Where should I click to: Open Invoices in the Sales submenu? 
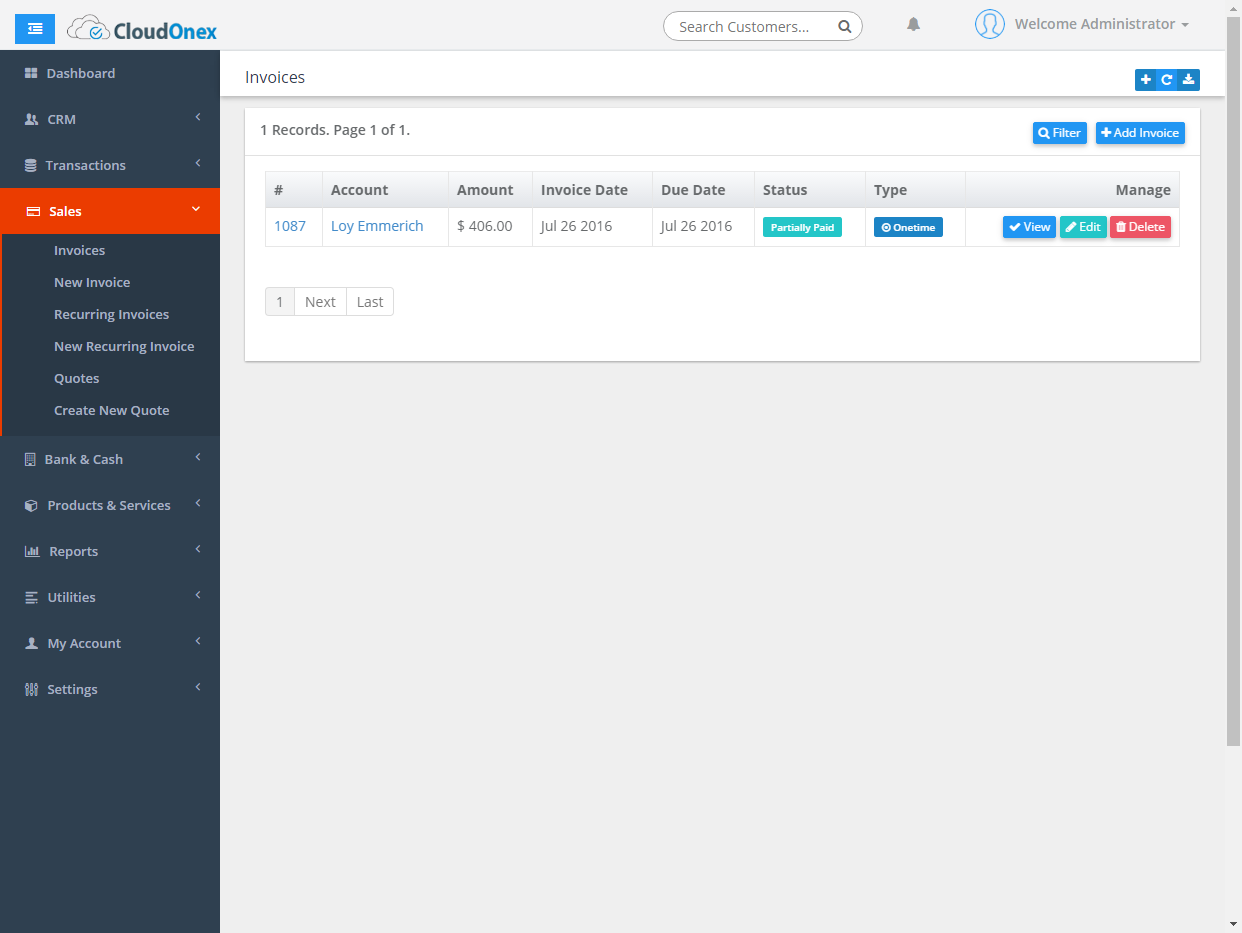point(79,251)
